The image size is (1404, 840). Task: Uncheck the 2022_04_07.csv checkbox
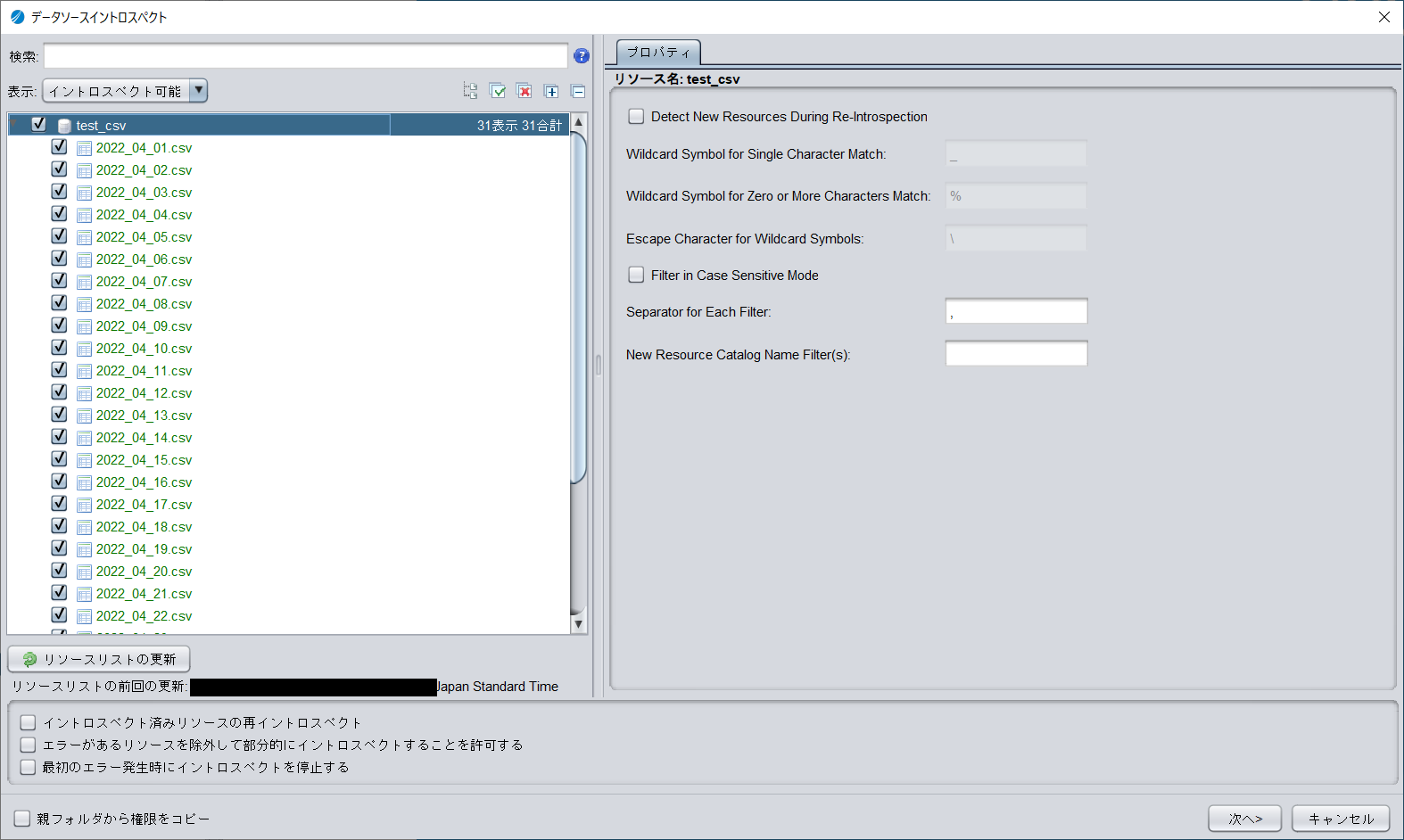point(59,281)
